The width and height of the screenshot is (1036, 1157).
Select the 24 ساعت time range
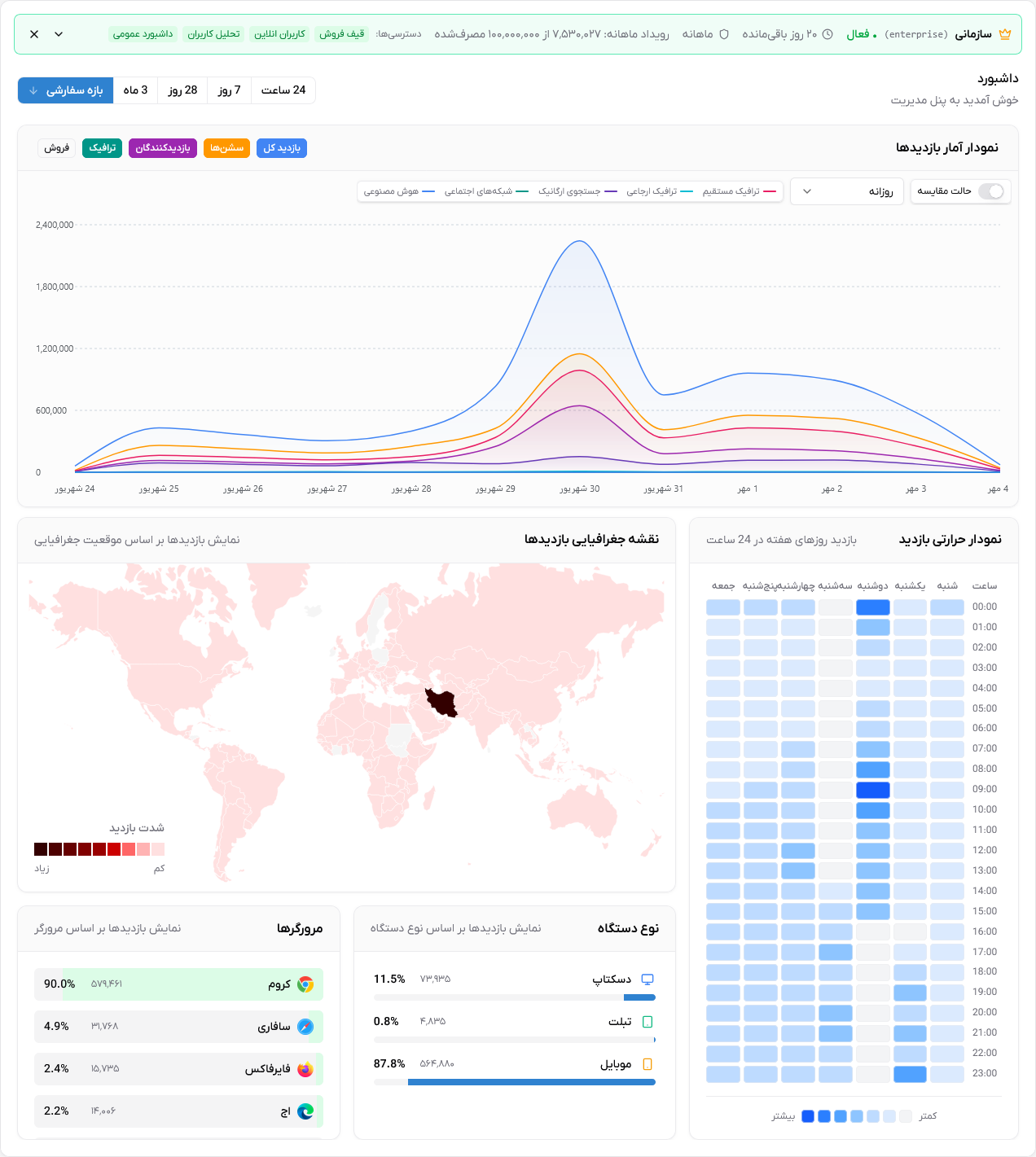pos(283,90)
